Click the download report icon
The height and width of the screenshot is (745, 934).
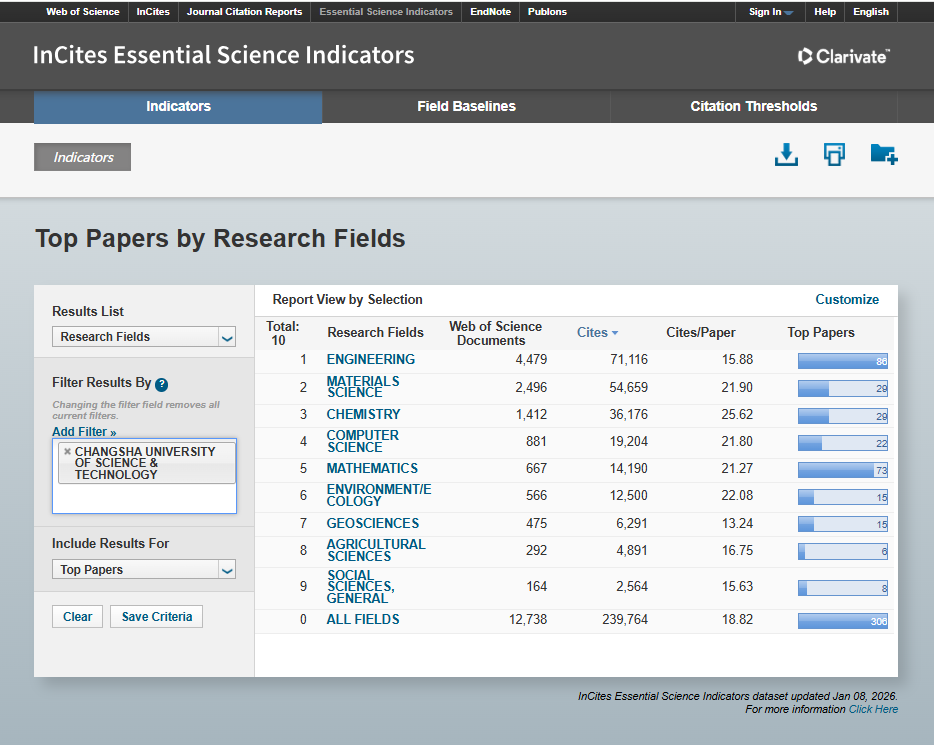click(x=786, y=155)
